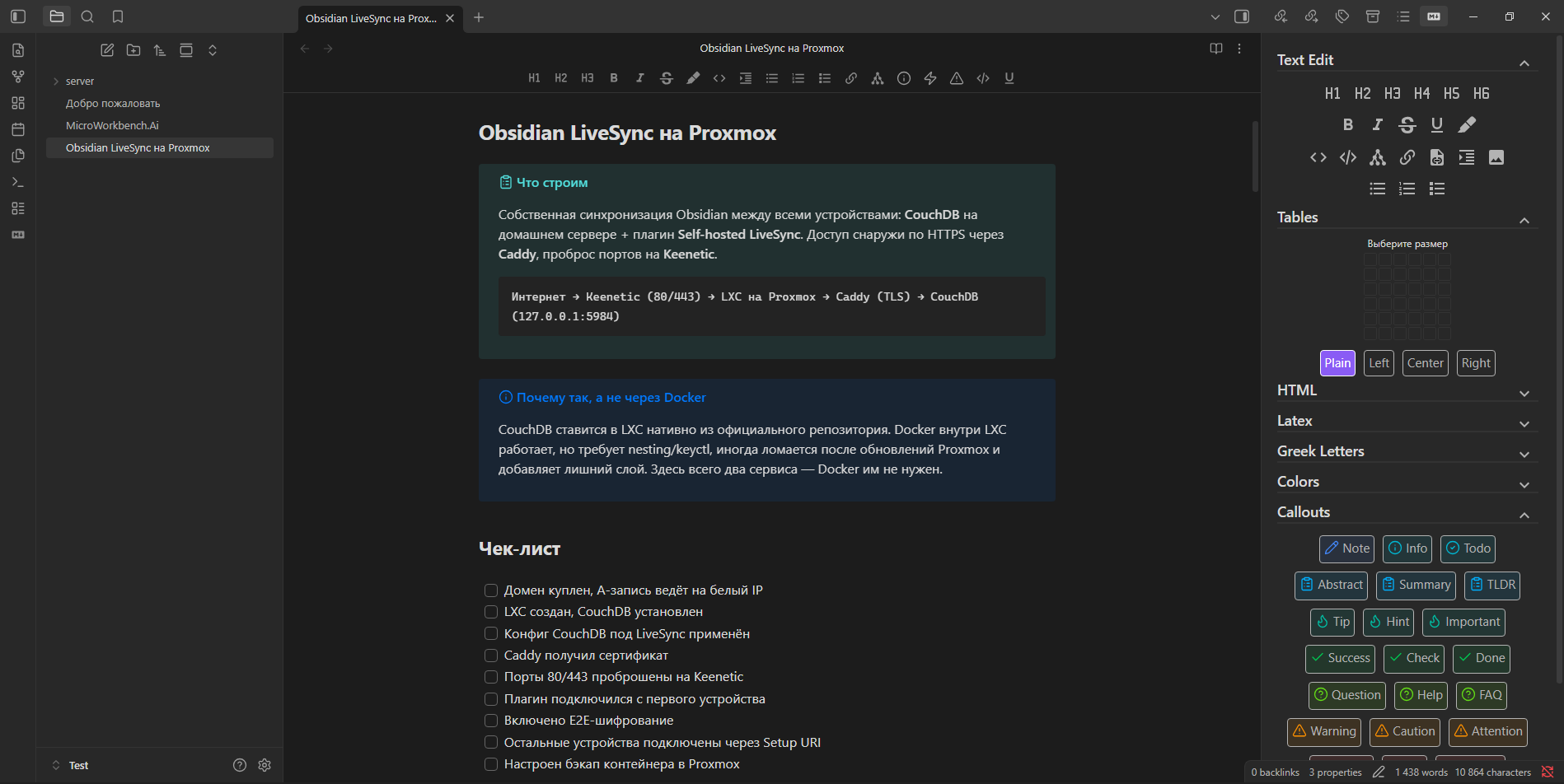This screenshot has width=1564, height=784.
Task: Toggle reading view book icon
Action: [1216, 49]
